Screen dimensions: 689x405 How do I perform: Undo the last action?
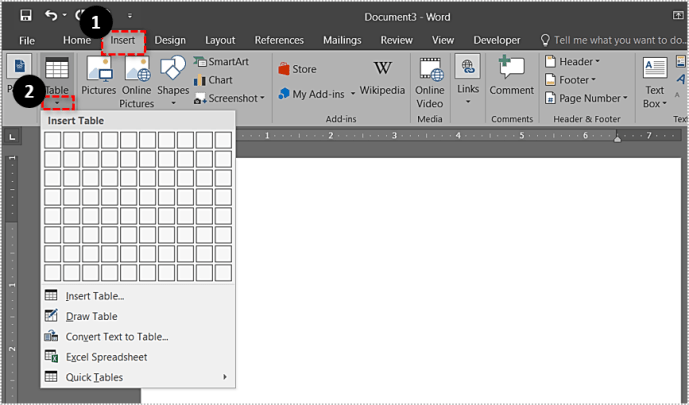click(x=51, y=16)
